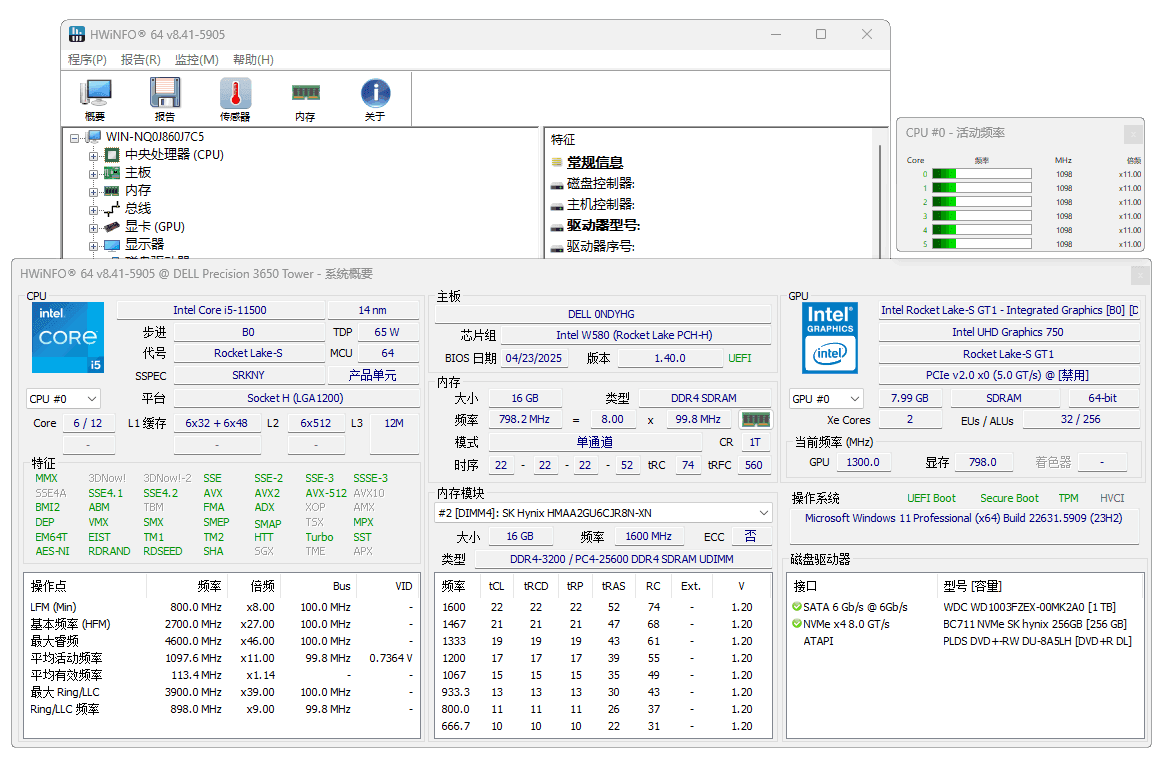Open the CPU #0 dropdown
The width and height of the screenshot is (1159, 758).
pos(63,398)
